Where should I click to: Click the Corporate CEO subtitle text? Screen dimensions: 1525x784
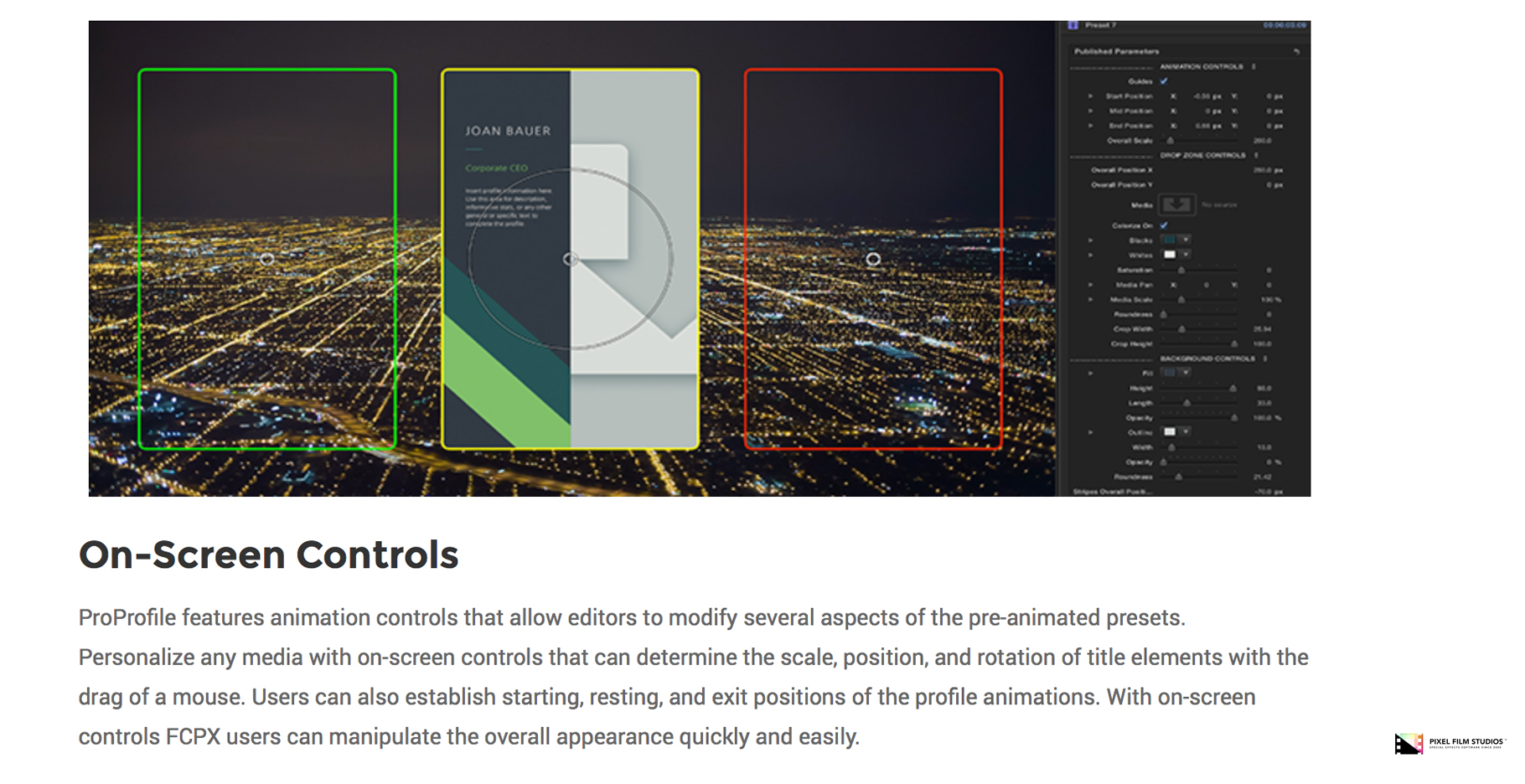(x=497, y=168)
